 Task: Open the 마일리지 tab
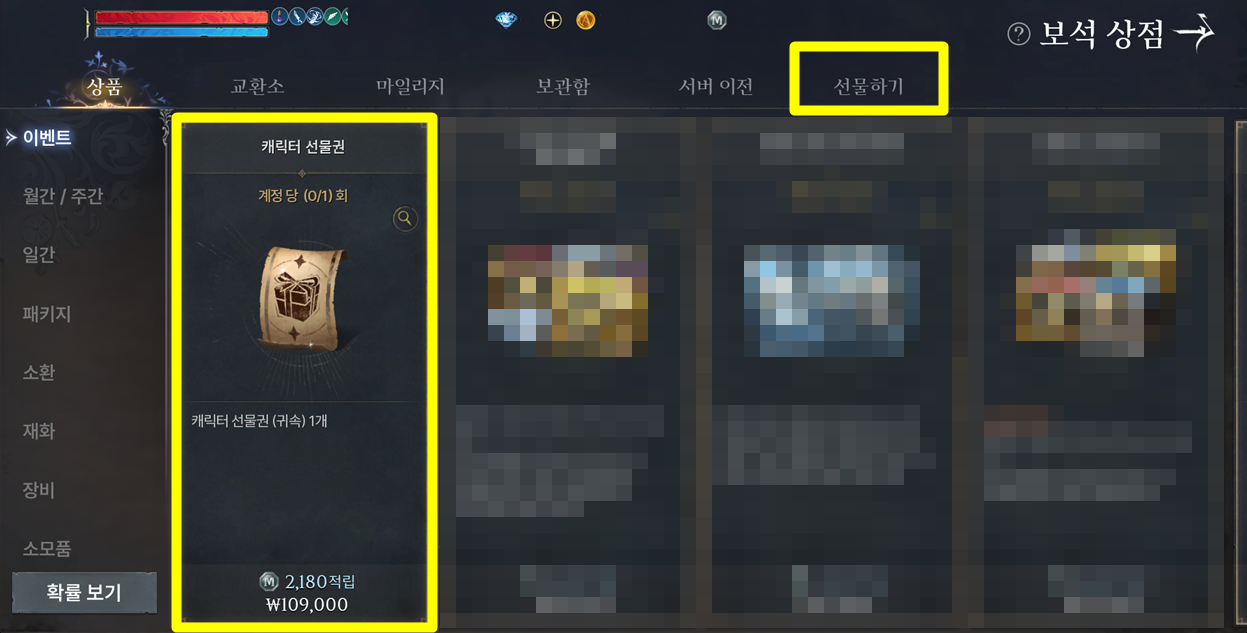click(x=410, y=86)
